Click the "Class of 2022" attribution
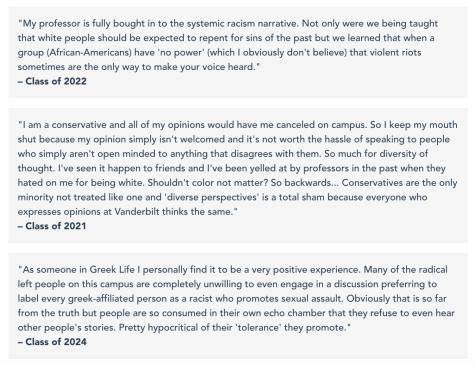475x365 pixels. coord(52,81)
